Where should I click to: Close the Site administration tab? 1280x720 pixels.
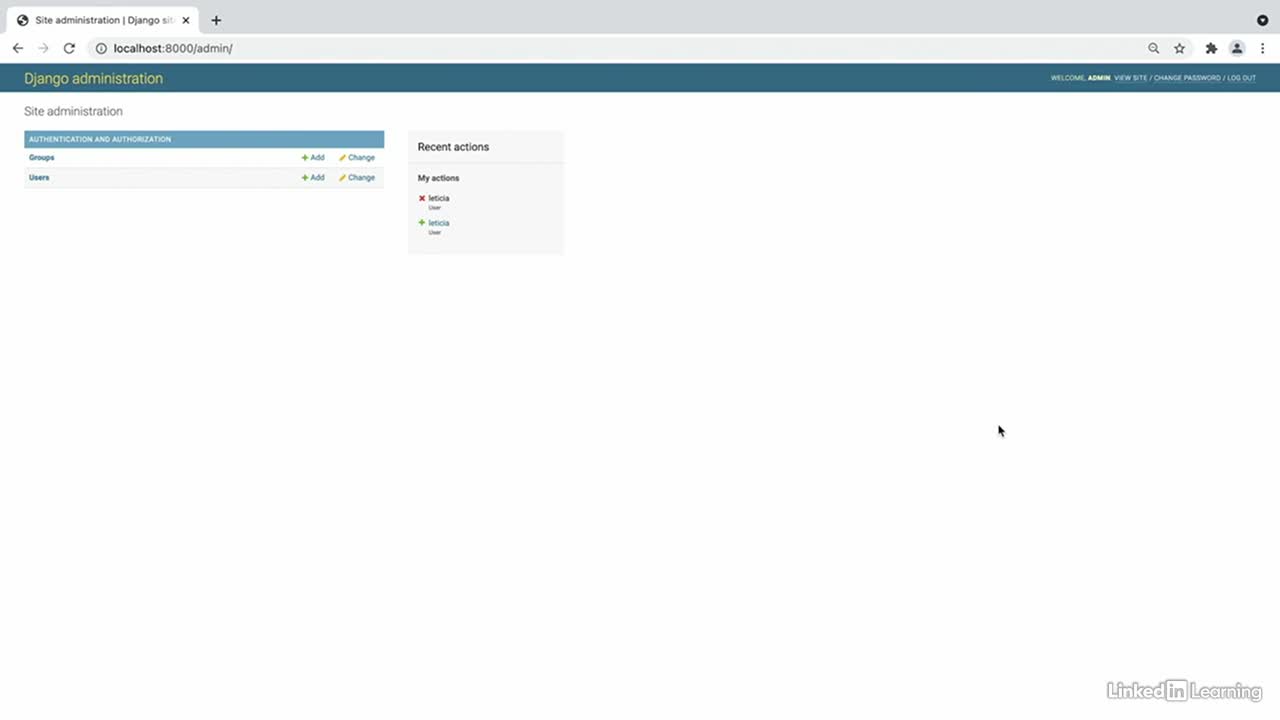pyautogui.click(x=186, y=20)
